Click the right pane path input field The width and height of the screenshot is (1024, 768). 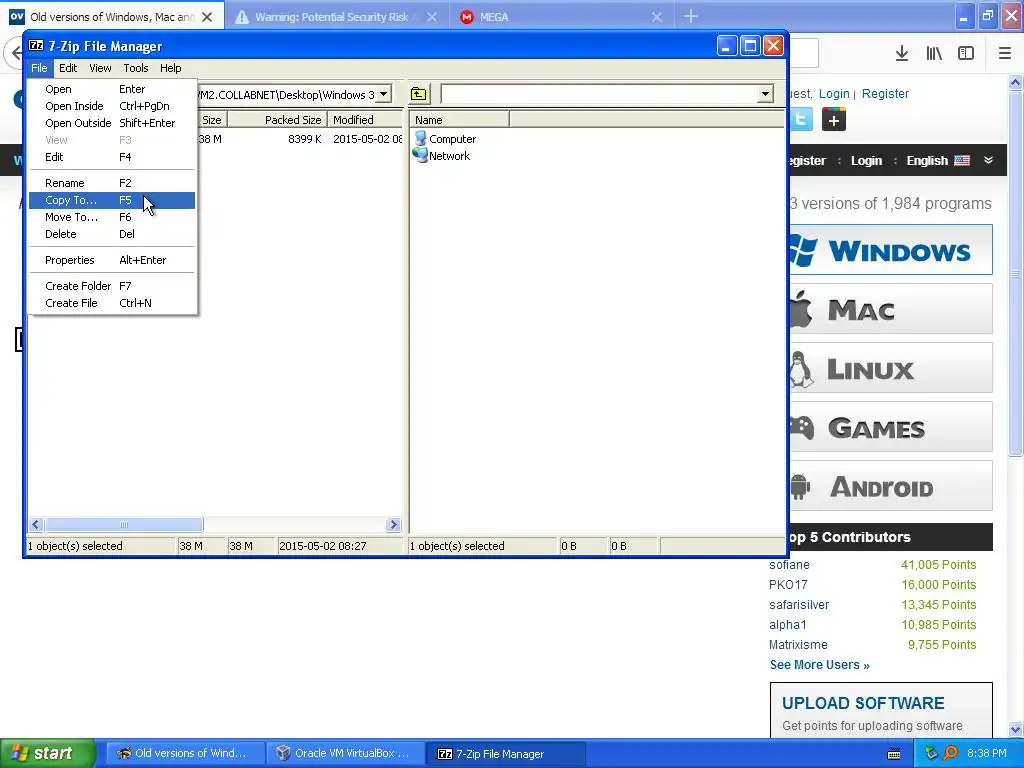[x=600, y=94]
